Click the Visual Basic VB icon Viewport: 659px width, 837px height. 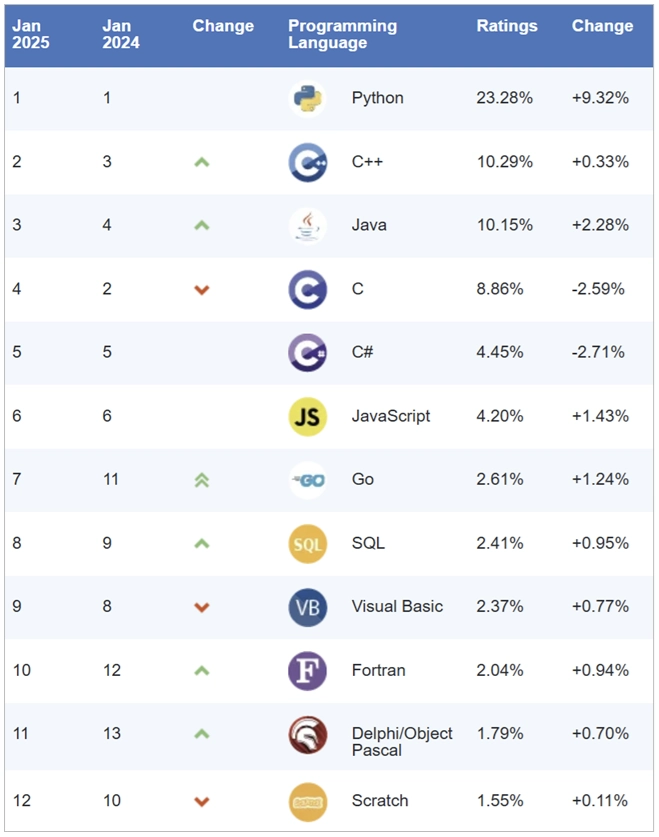click(x=307, y=607)
